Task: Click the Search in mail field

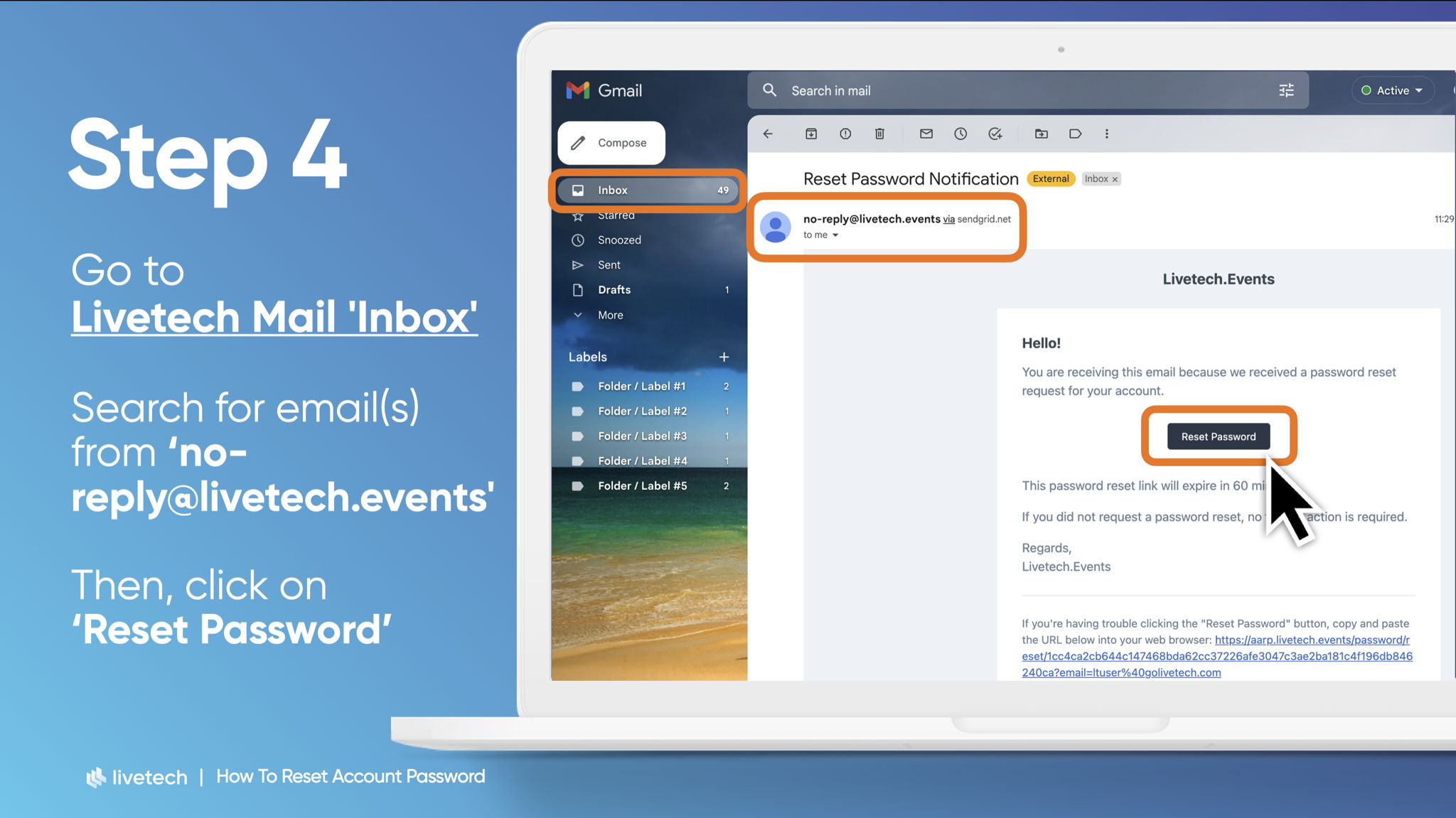Action: click(995, 90)
